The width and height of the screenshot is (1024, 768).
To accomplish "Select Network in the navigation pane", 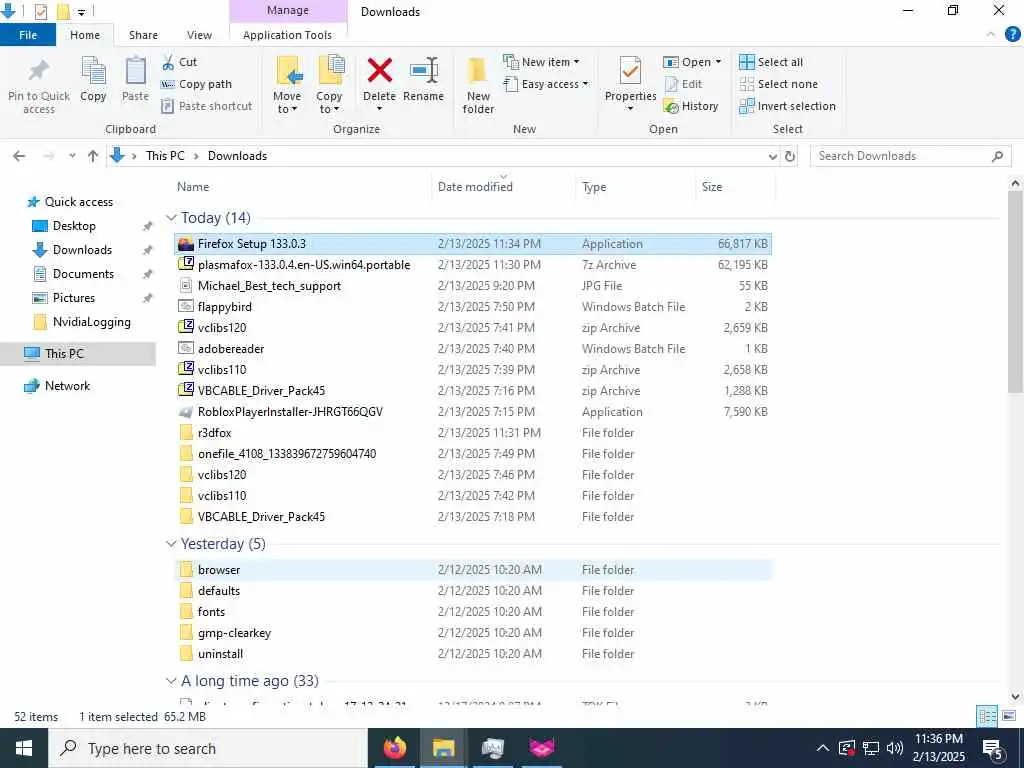I will click(67, 386).
